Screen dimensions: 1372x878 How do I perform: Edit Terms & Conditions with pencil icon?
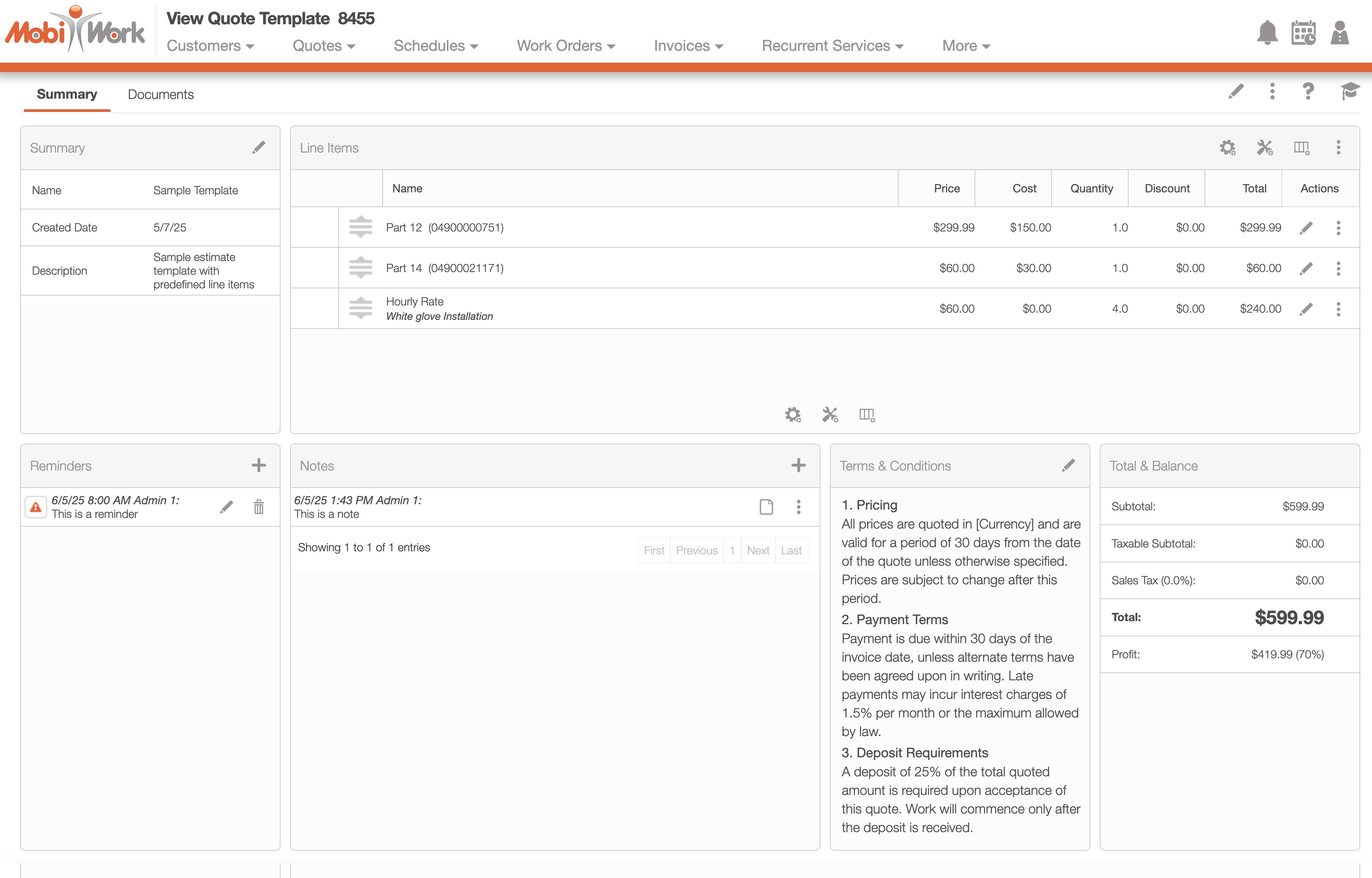(x=1068, y=465)
